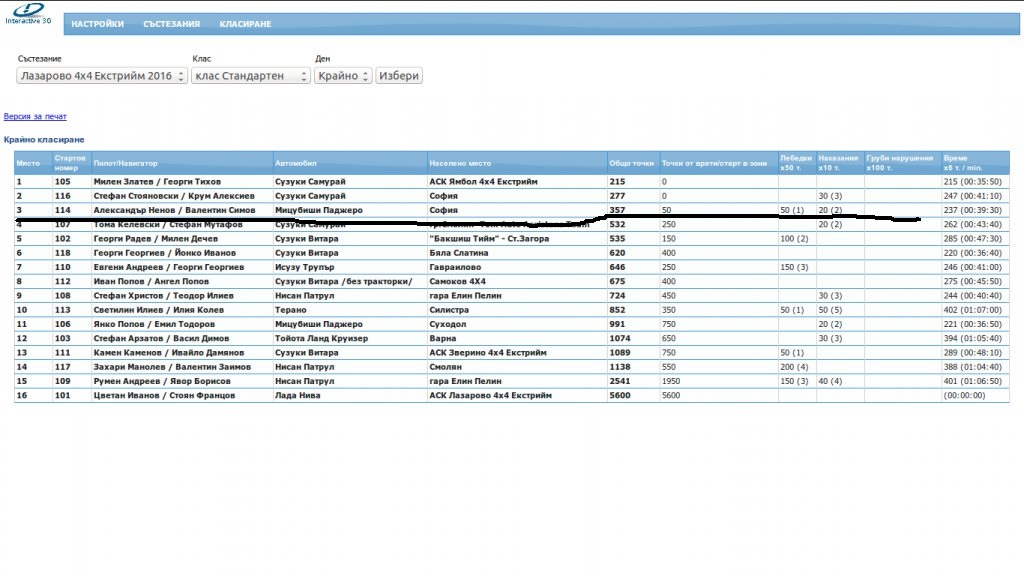Open the Версия за печат link
Image resolution: width=1024 pixels, height=576 pixels.
coord(35,116)
